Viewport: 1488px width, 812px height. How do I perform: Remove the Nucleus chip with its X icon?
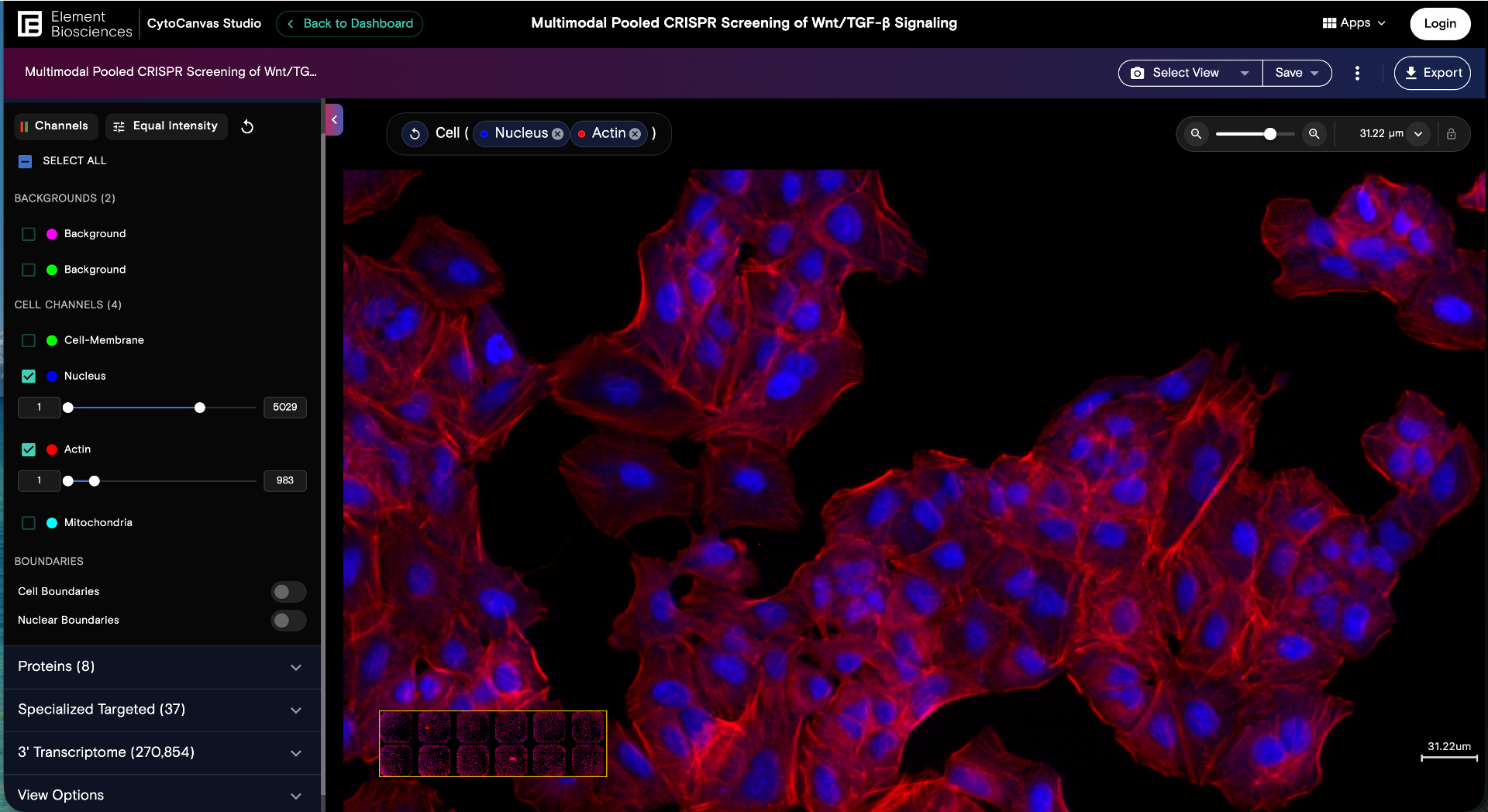(557, 134)
